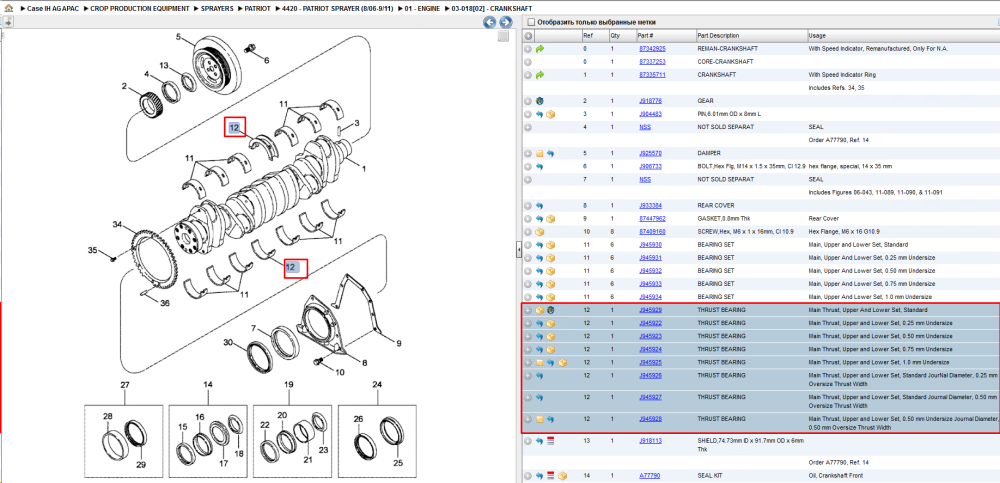Viewport: 1000px width, 483px height.
Task: Click callout 27 on diagram
Action: coord(125,385)
